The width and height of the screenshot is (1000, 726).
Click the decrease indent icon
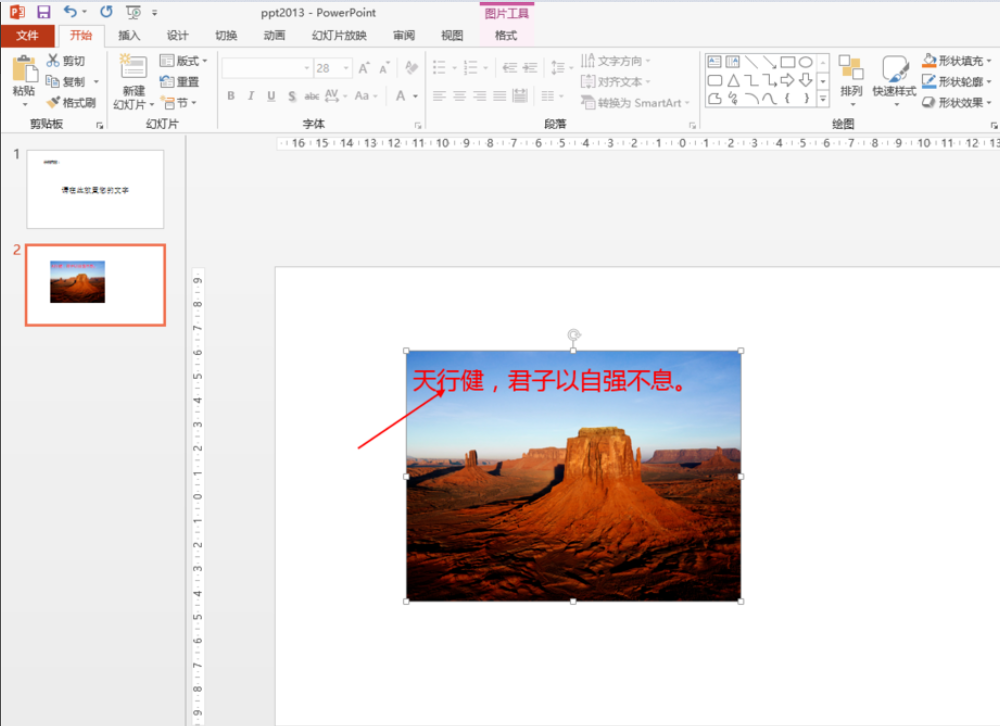[510, 68]
